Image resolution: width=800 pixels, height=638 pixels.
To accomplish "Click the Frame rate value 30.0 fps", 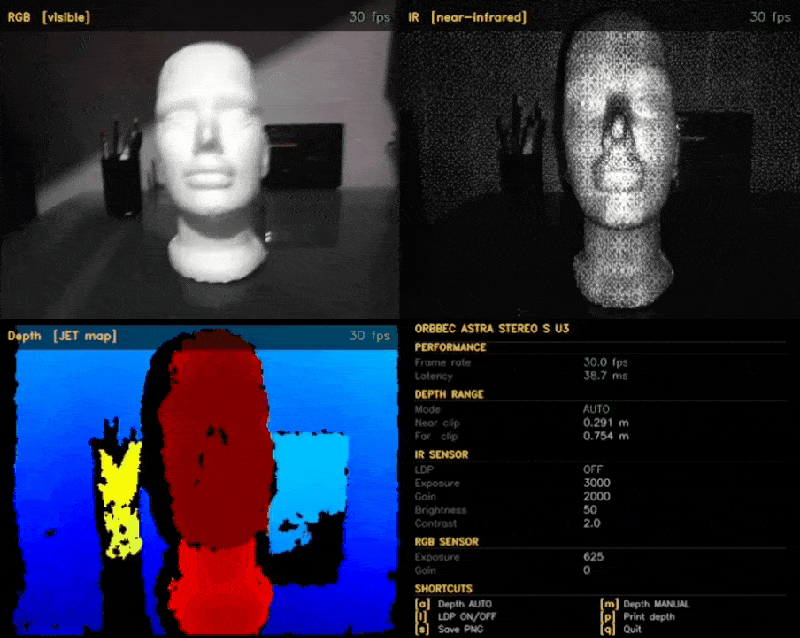I will pyautogui.click(x=606, y=362).
